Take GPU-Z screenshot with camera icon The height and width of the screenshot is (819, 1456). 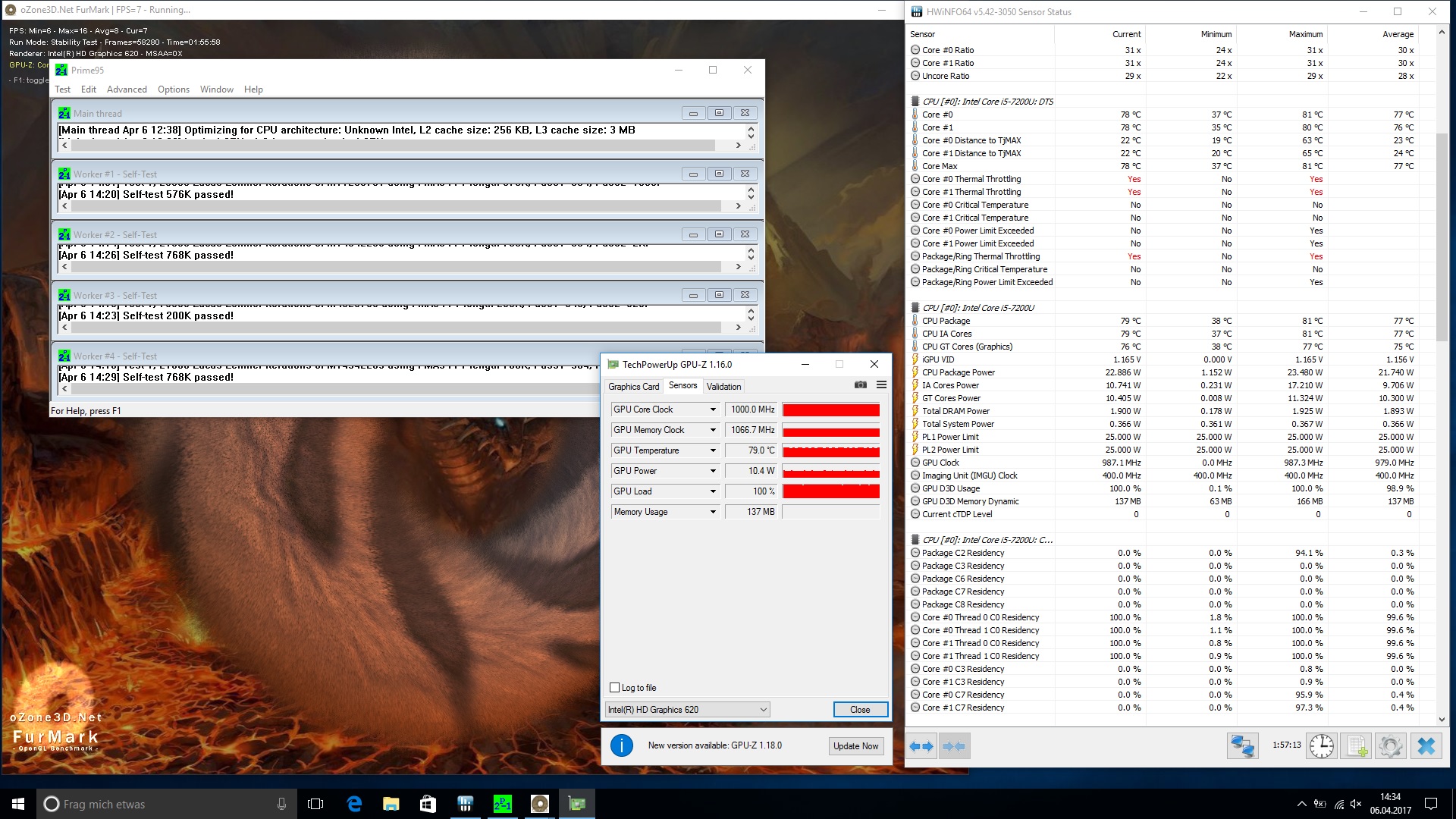[860, 385]
